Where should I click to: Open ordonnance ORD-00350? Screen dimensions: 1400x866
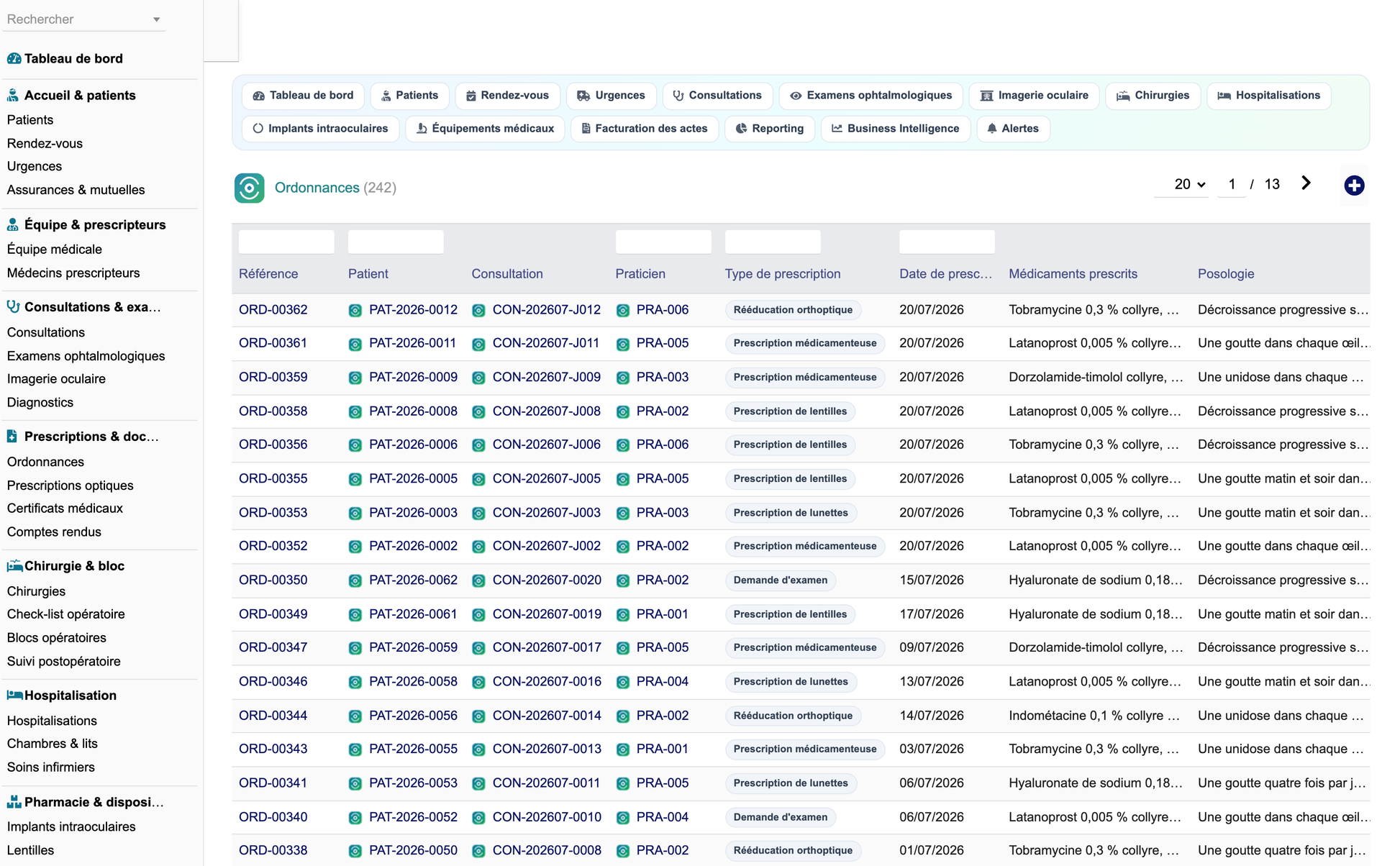[273, 580]
